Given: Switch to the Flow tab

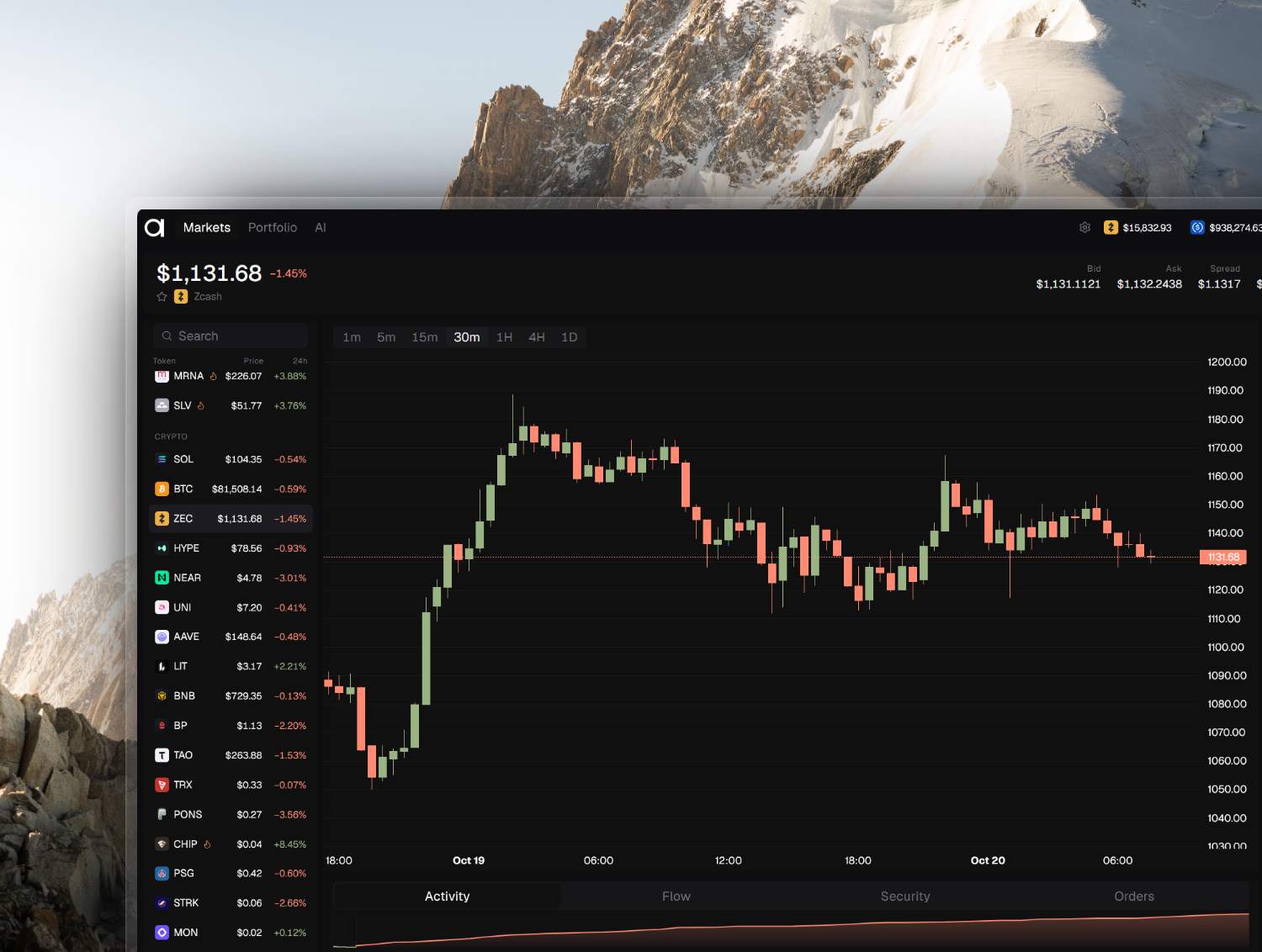Looking at the screenshot, I should click(676, 896).
